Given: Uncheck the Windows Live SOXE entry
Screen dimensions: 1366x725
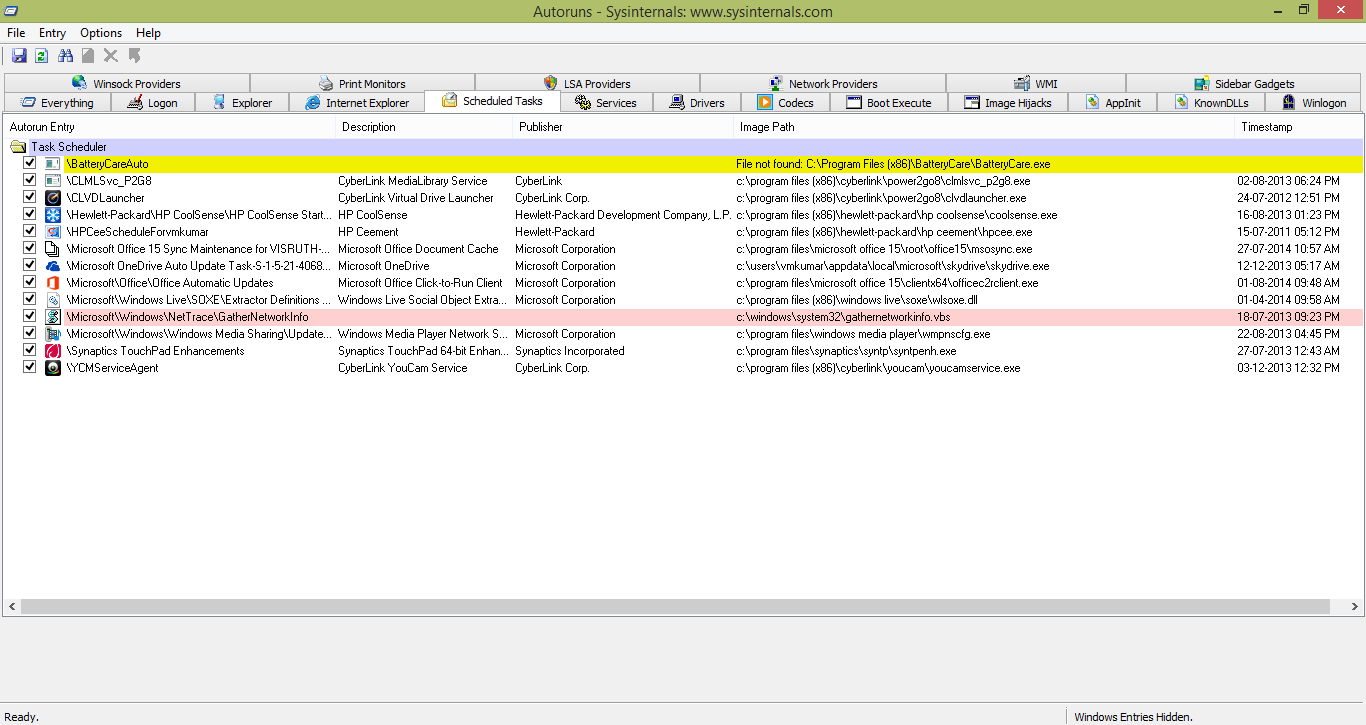Looking at the screenshot, I should [x=30, y=299].
